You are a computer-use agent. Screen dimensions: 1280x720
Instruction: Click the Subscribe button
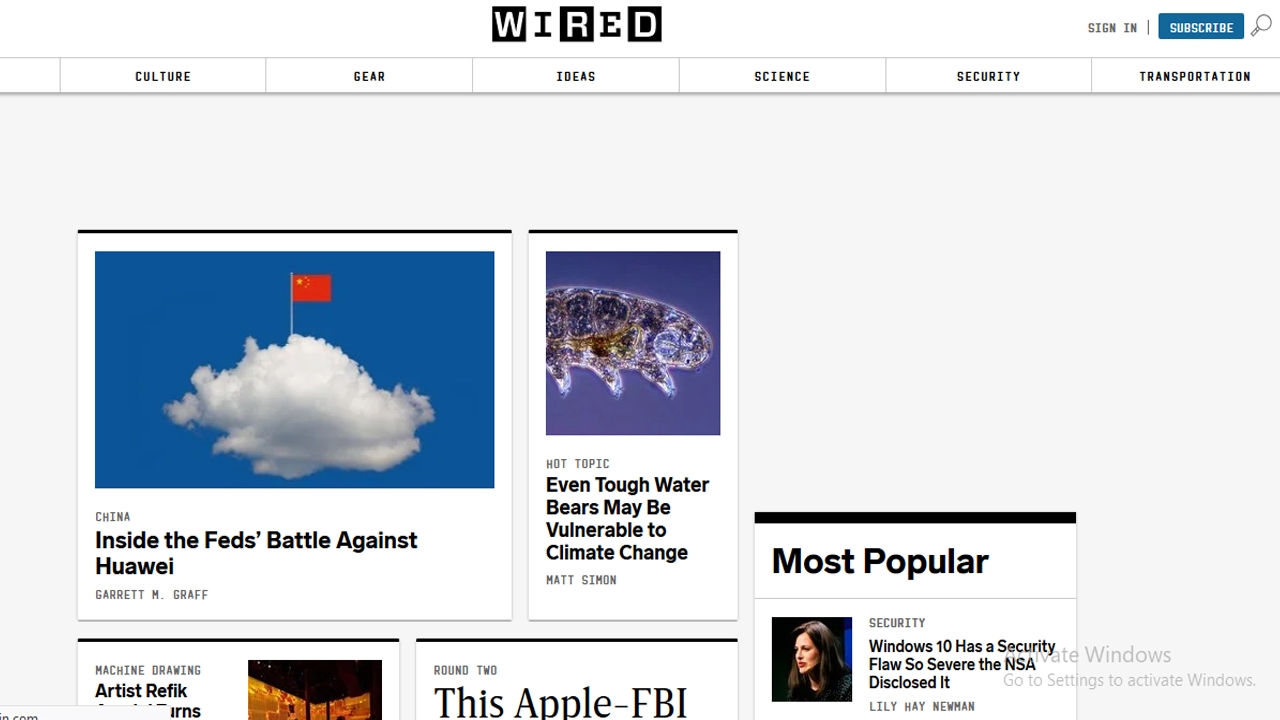coord(1201,27)
